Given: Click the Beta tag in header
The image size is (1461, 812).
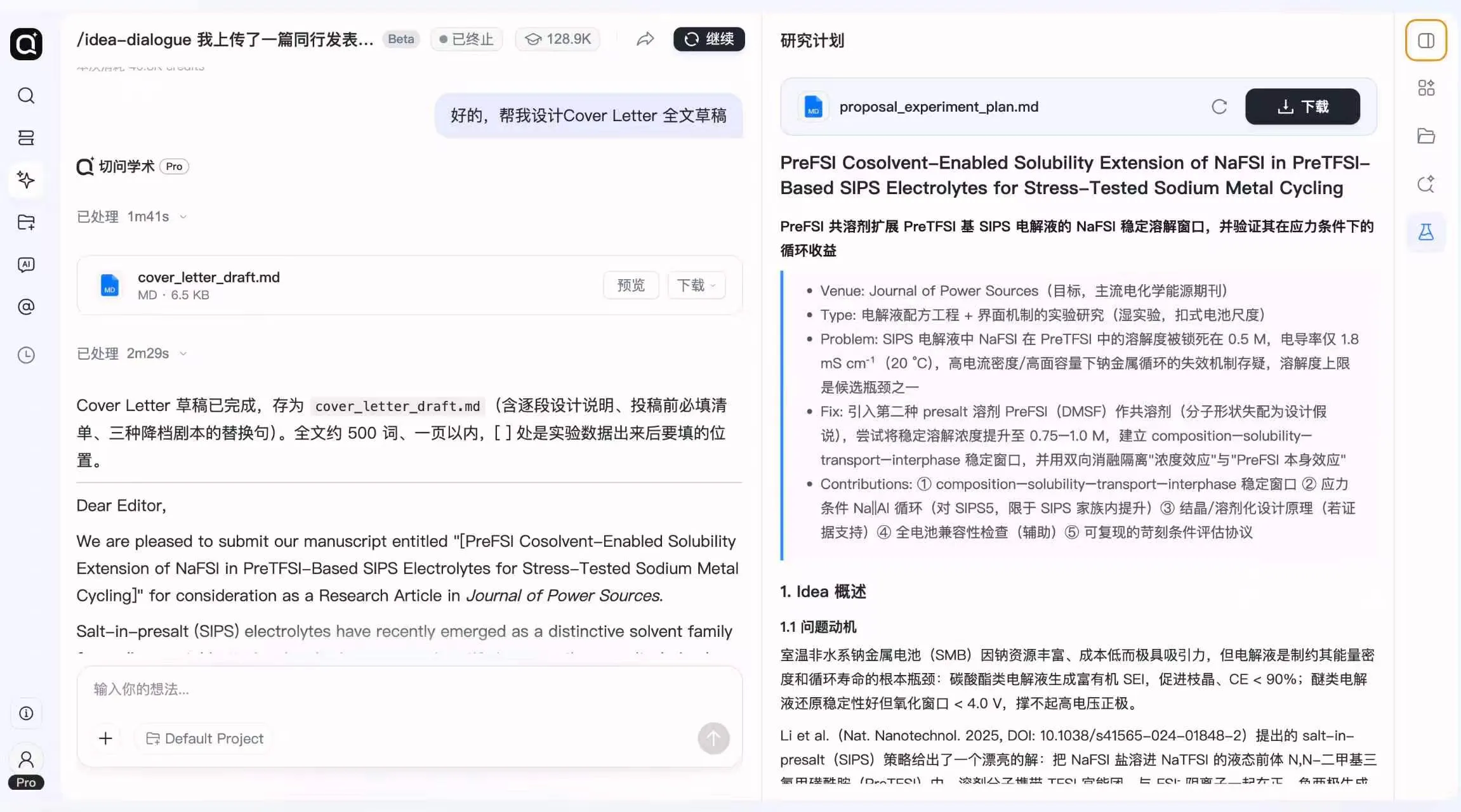Looking at the screenshot, I should pos(400,39).
